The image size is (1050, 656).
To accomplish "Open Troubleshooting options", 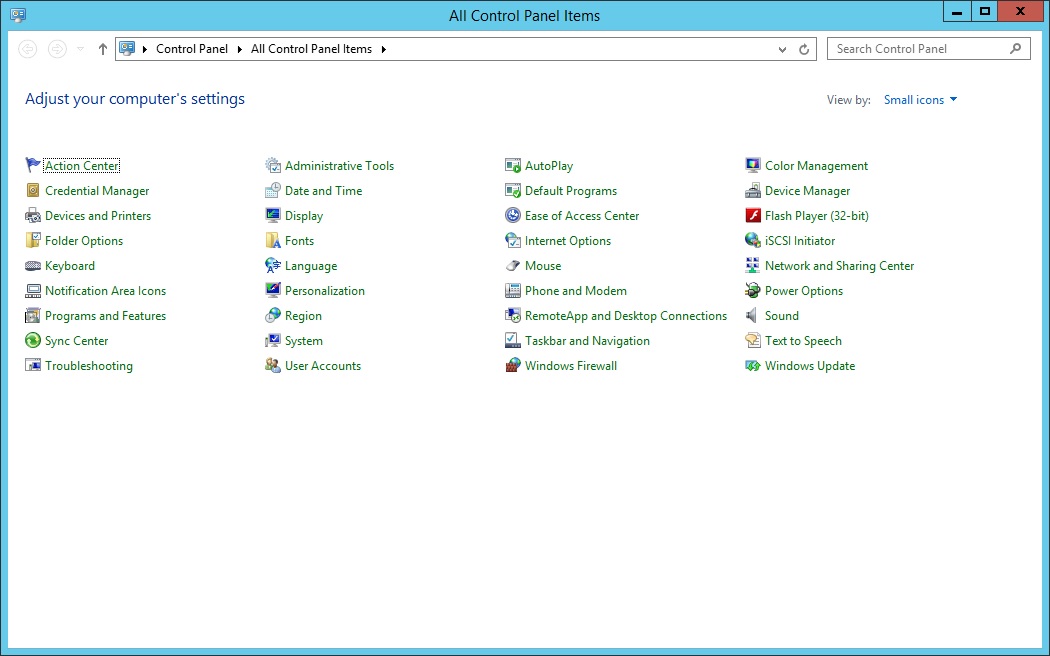I will [x=89, y=365].
